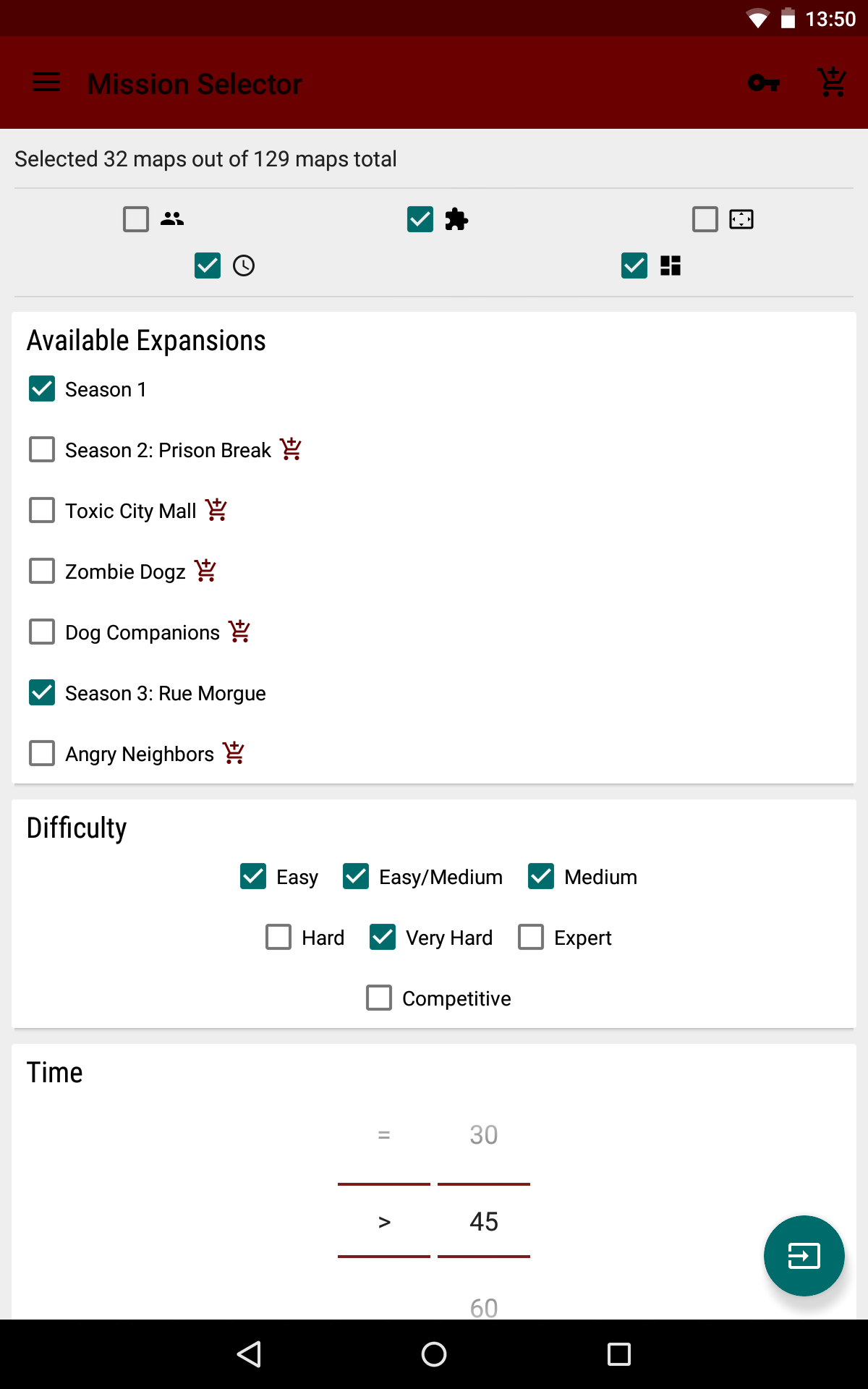This screenshot has height=1389, width=868.
Task: Toggle the players filter checkbox
Action: coord(136,218)
